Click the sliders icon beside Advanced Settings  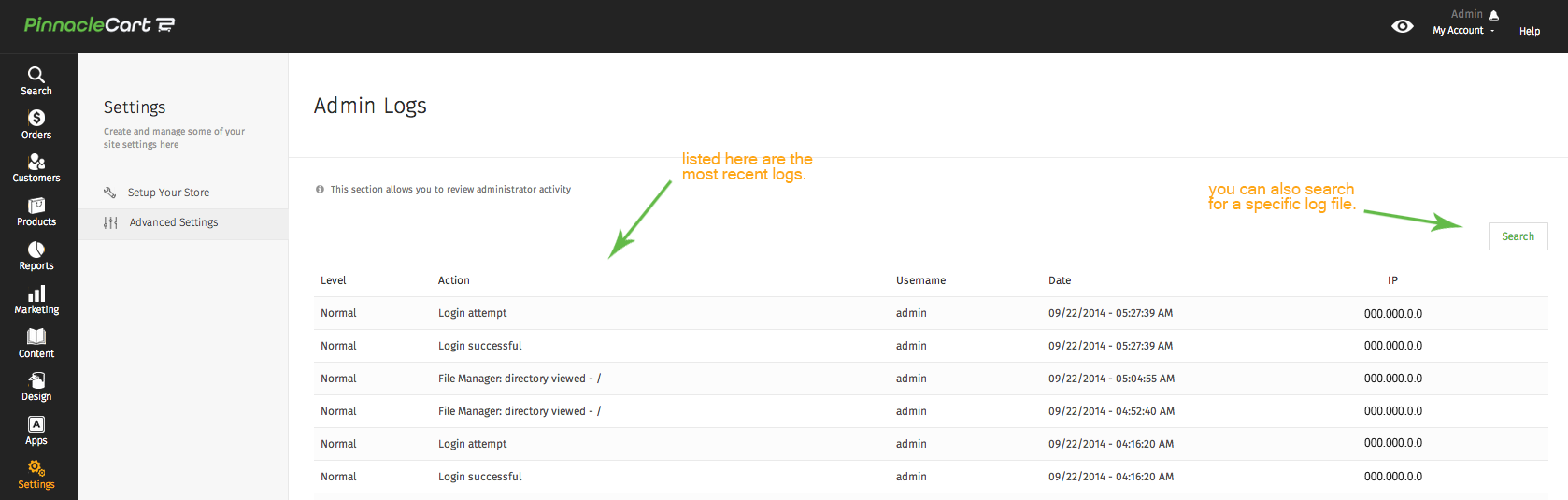pyautogui.click(x=110, y=222)
